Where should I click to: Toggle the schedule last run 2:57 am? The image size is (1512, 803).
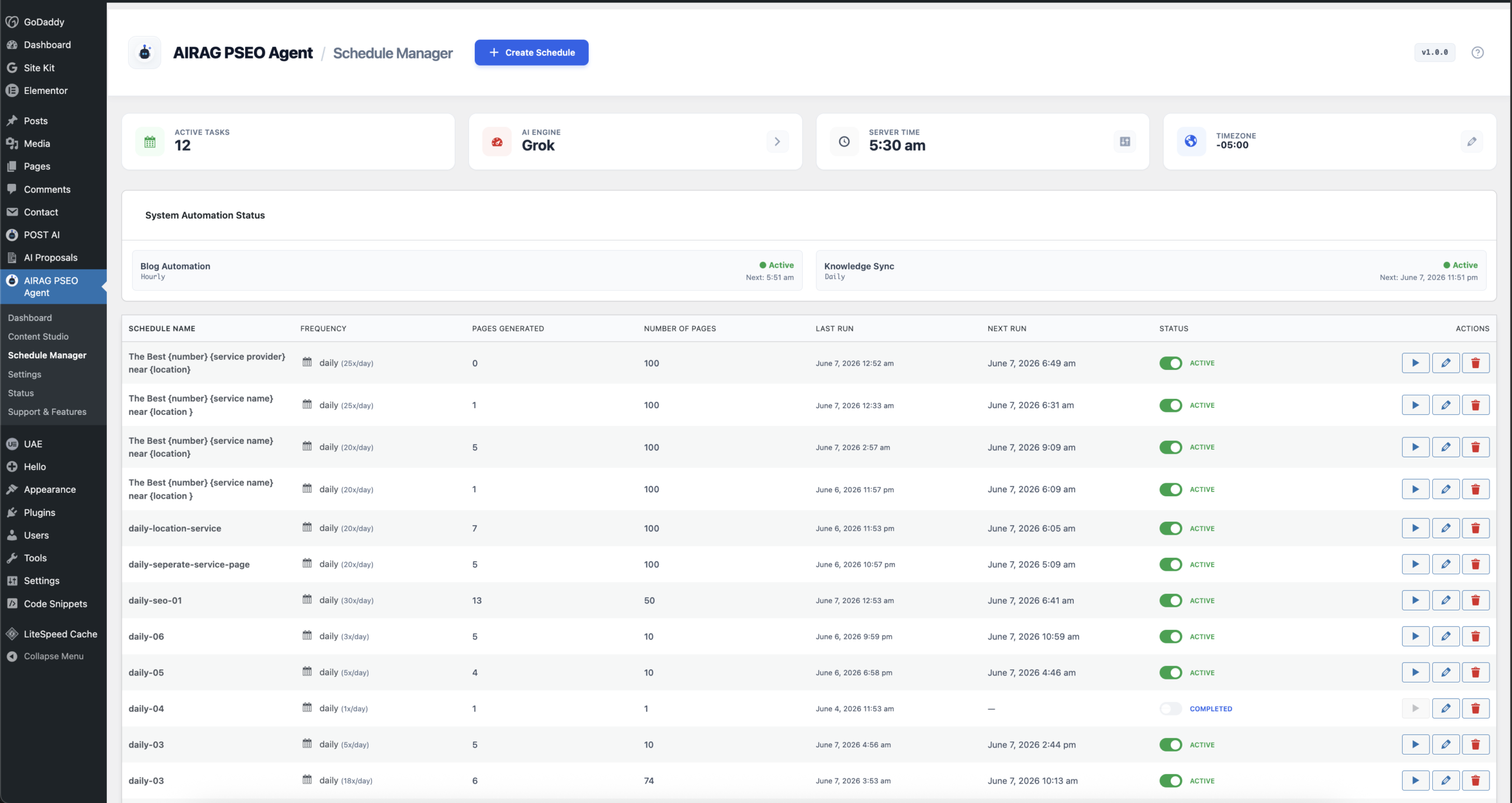(1170, 447)
